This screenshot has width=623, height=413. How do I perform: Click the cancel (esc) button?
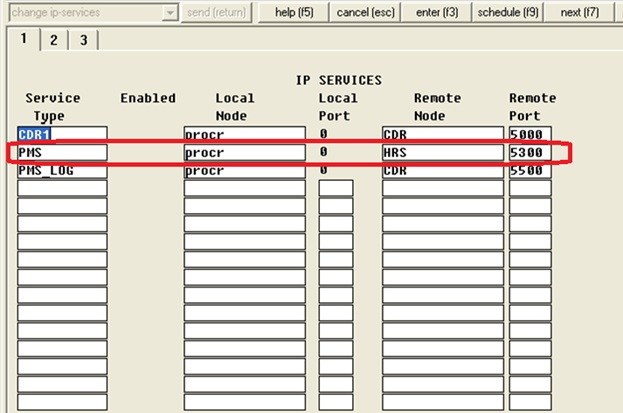[366, 13]
